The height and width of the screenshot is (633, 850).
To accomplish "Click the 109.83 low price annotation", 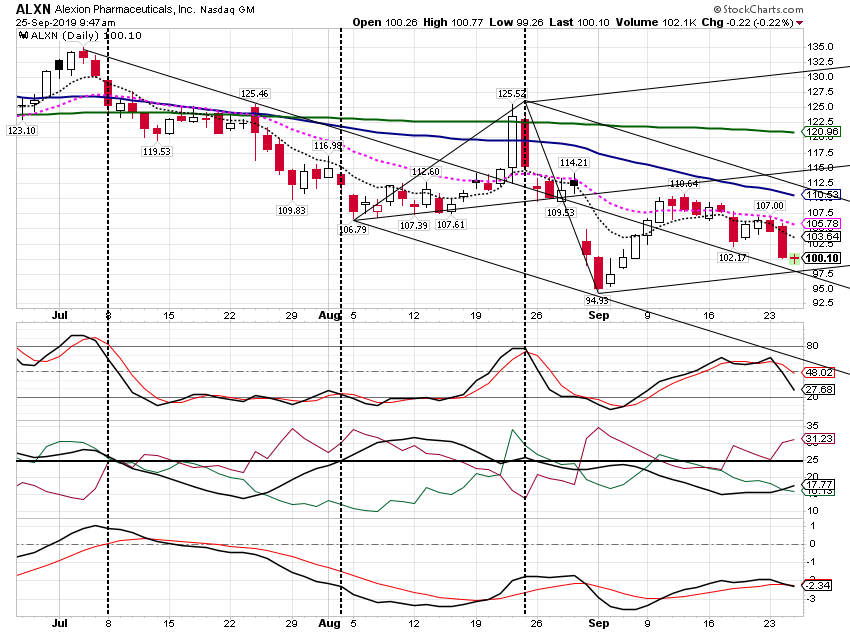I will (292, 210).
